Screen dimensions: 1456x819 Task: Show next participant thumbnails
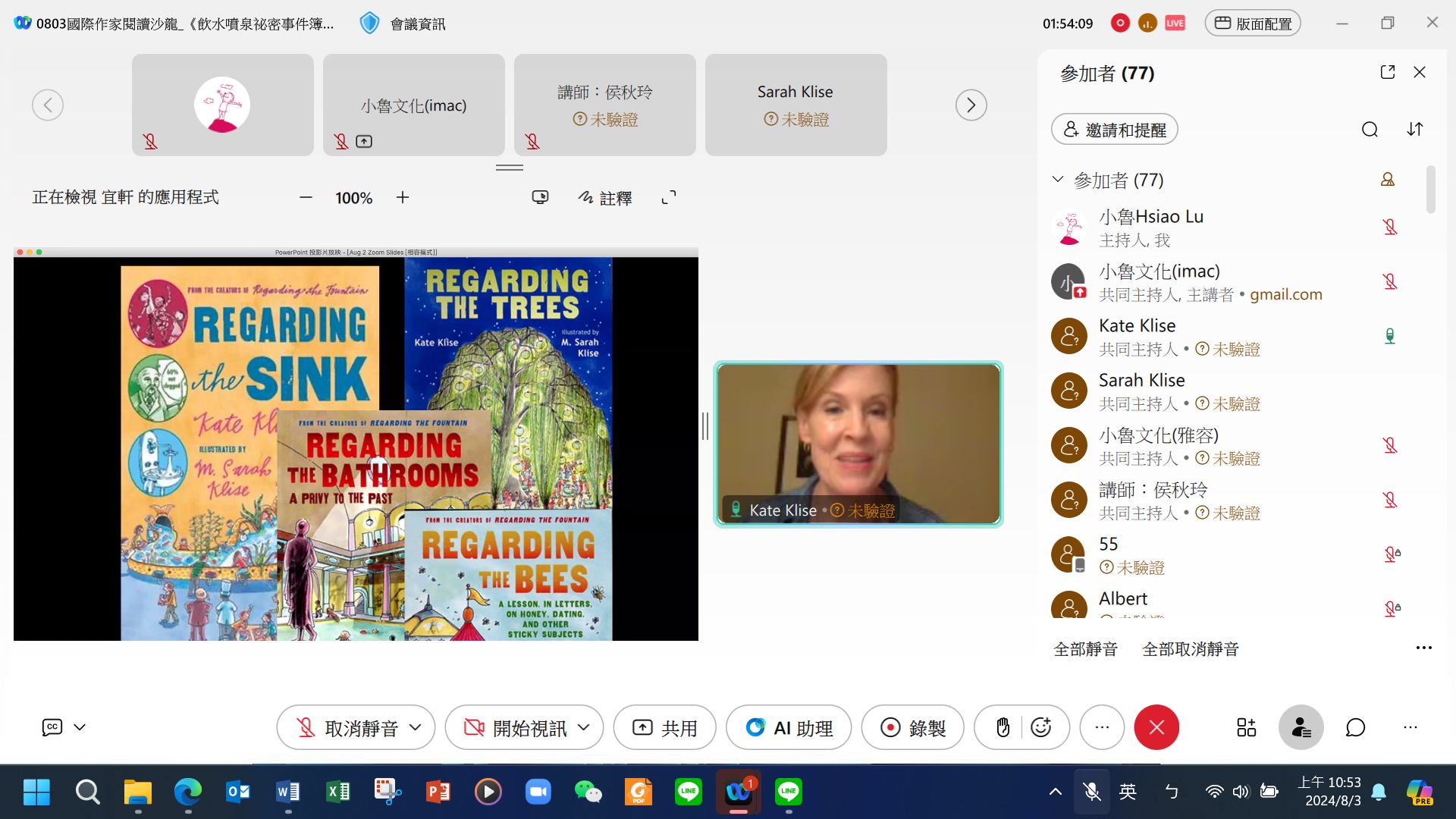(971, 105)
